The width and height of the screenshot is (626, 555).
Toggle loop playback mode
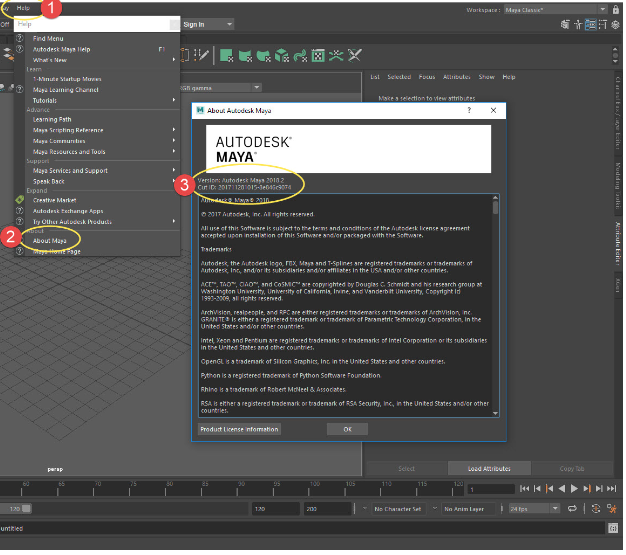(x=572, y=509)
